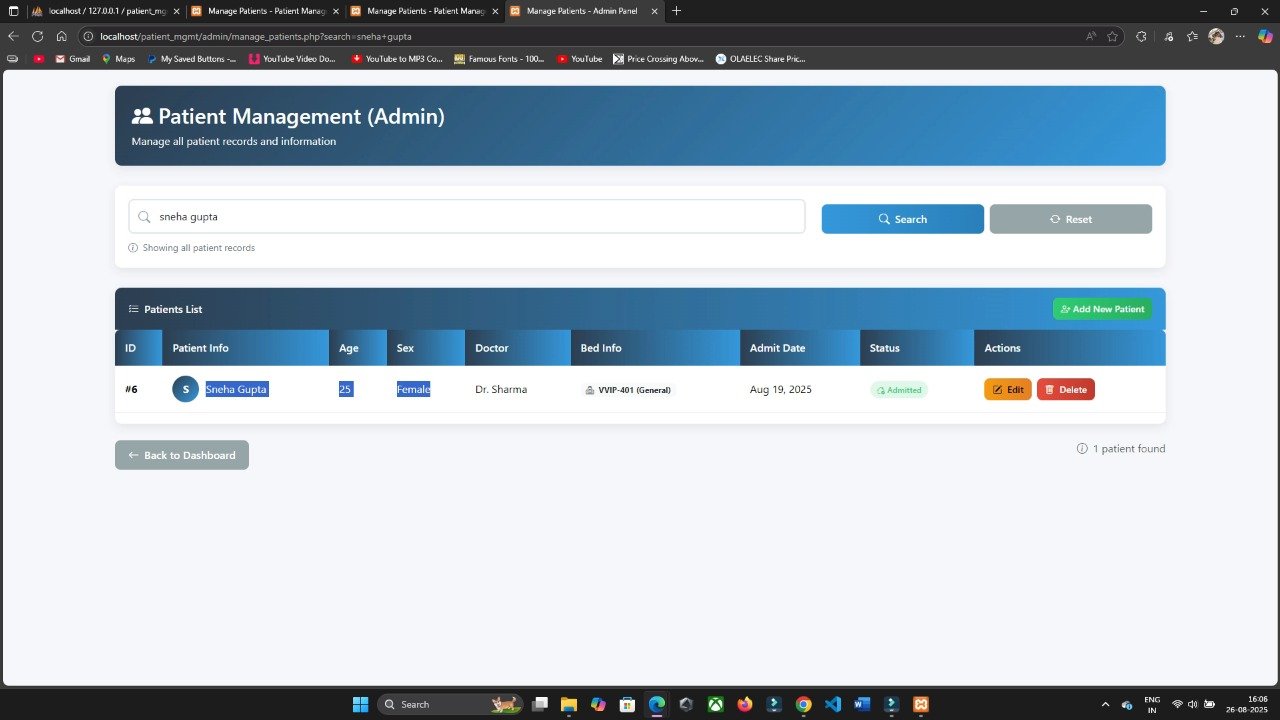This screenshot has width=1280, height=720.
Task: Add page to favorites star
Action: [x=1112, y=36]
